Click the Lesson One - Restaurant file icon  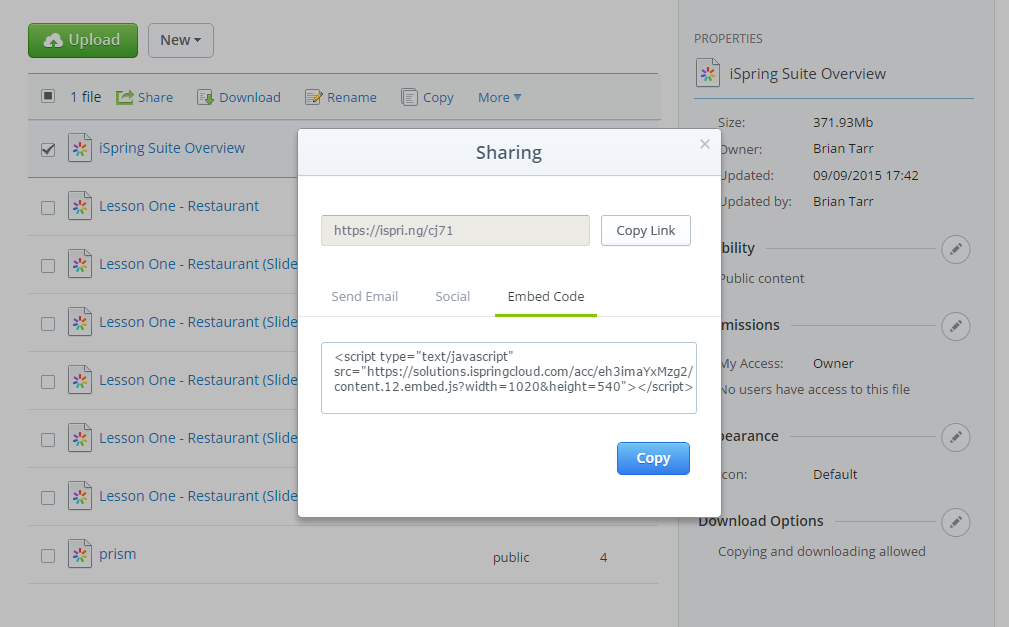80,206
